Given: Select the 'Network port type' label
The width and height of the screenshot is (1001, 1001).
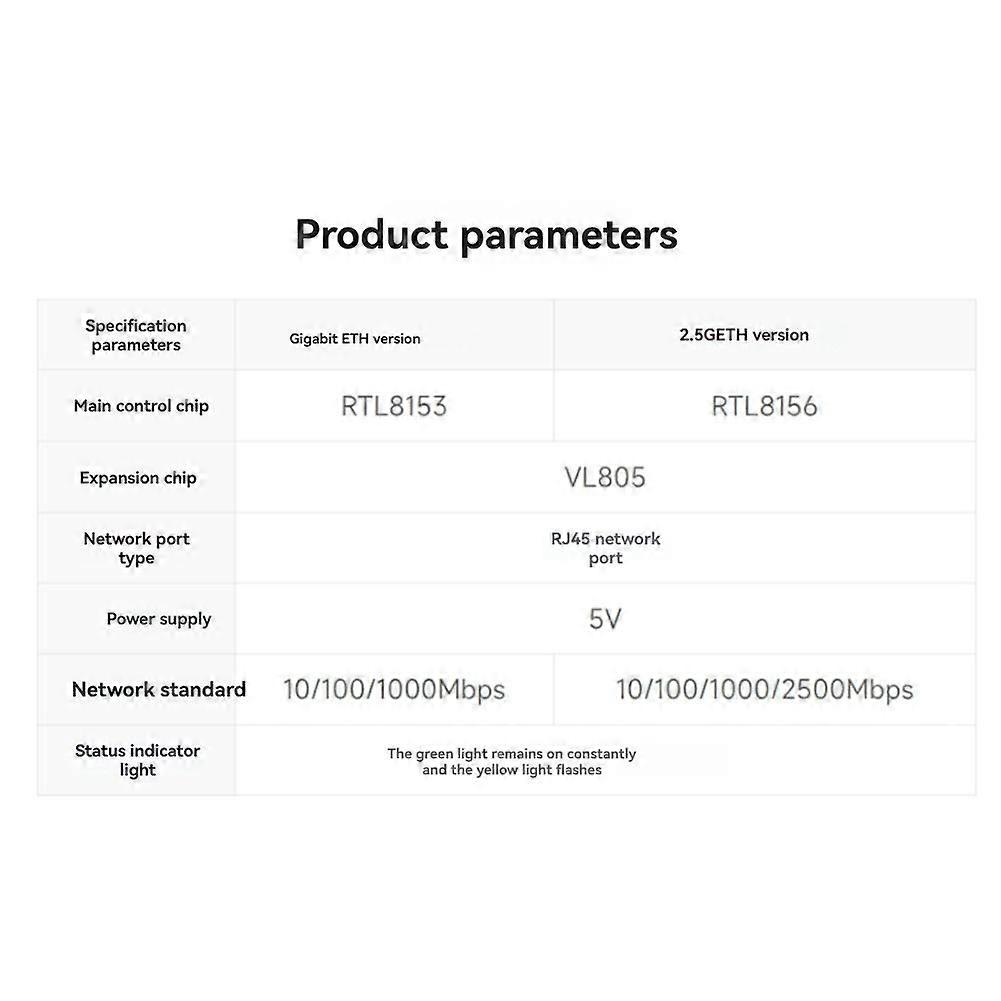Looking at the screenshot, I should [x=136, y=548].
